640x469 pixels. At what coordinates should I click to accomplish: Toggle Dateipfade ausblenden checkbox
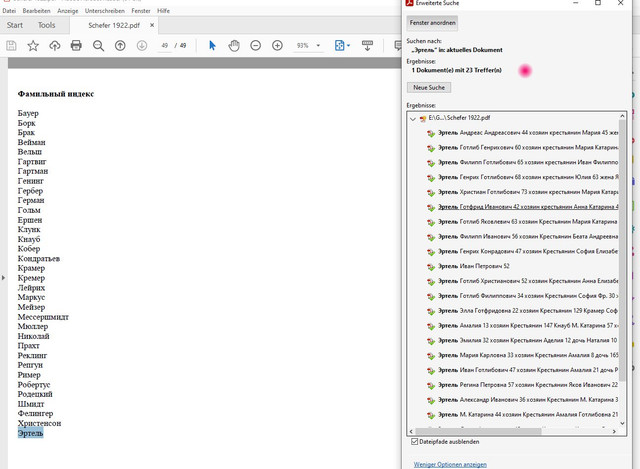[415, 442]
